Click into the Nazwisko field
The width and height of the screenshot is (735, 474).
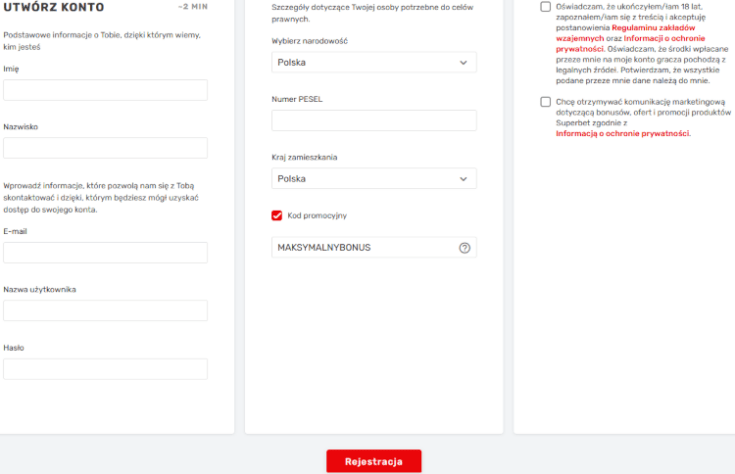[105, 148]
